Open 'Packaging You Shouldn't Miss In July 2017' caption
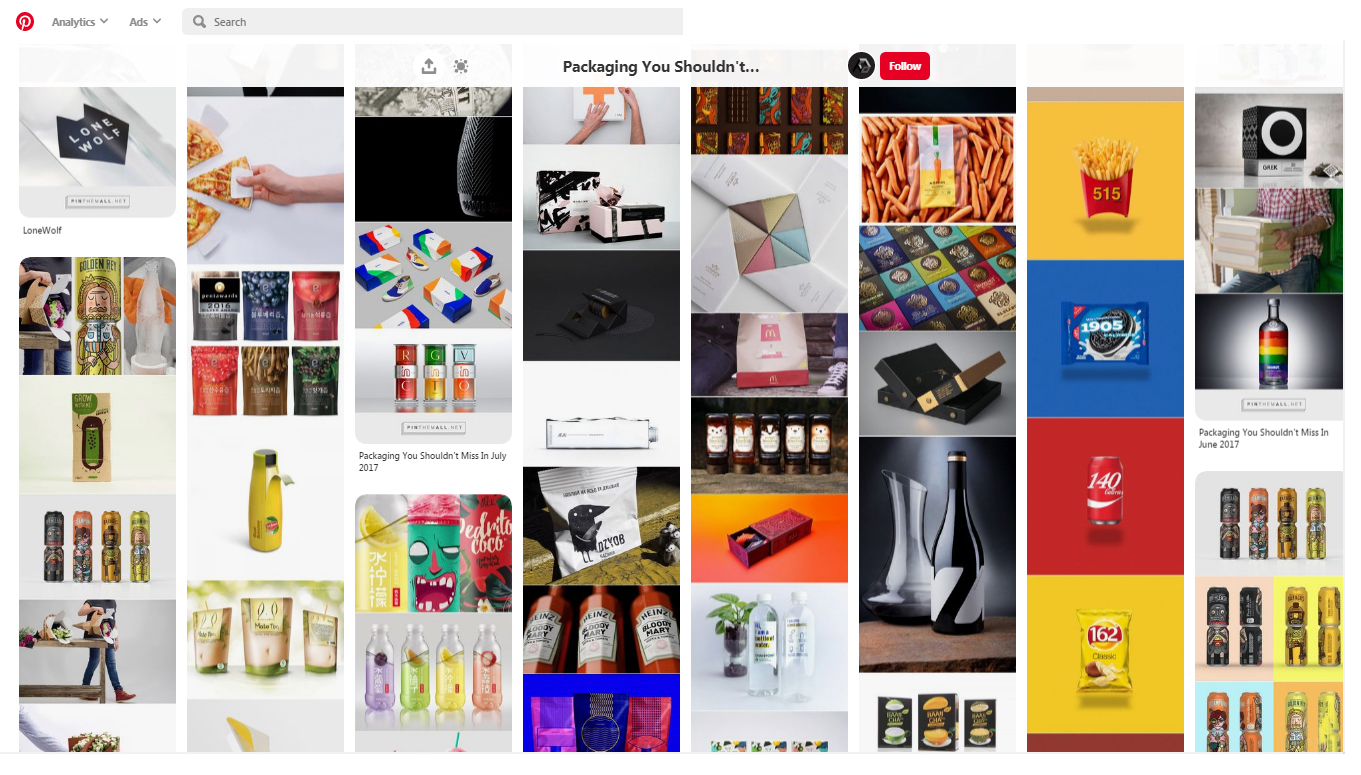 click(x=433, y=461)
